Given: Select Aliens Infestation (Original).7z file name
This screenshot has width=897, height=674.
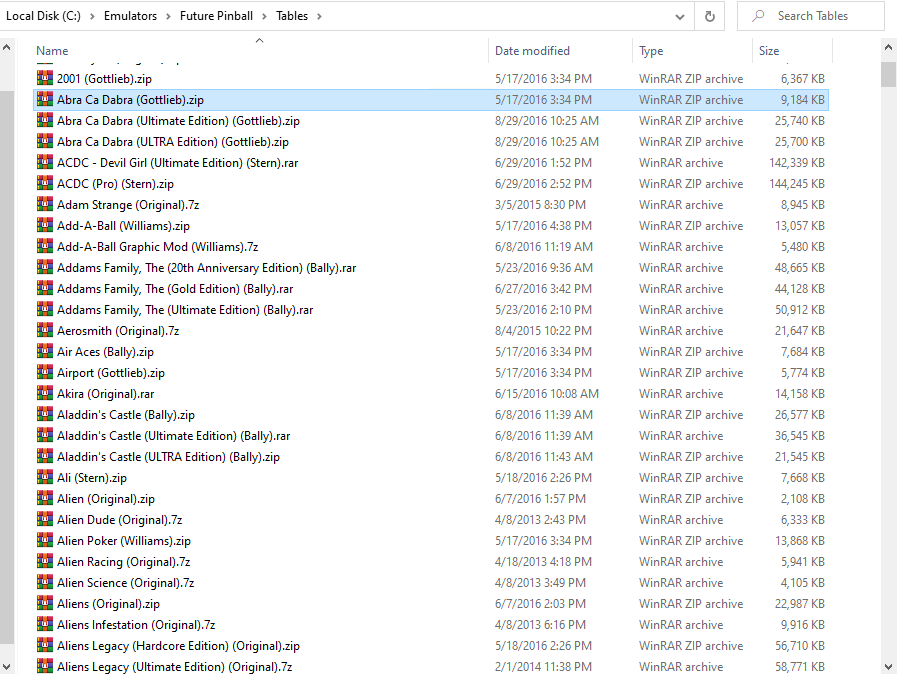Looking at the screenshot, I should pos(136,625).
